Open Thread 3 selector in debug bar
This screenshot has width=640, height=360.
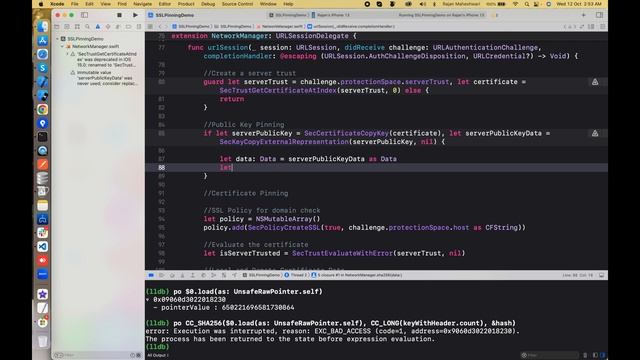pos(295,276)
